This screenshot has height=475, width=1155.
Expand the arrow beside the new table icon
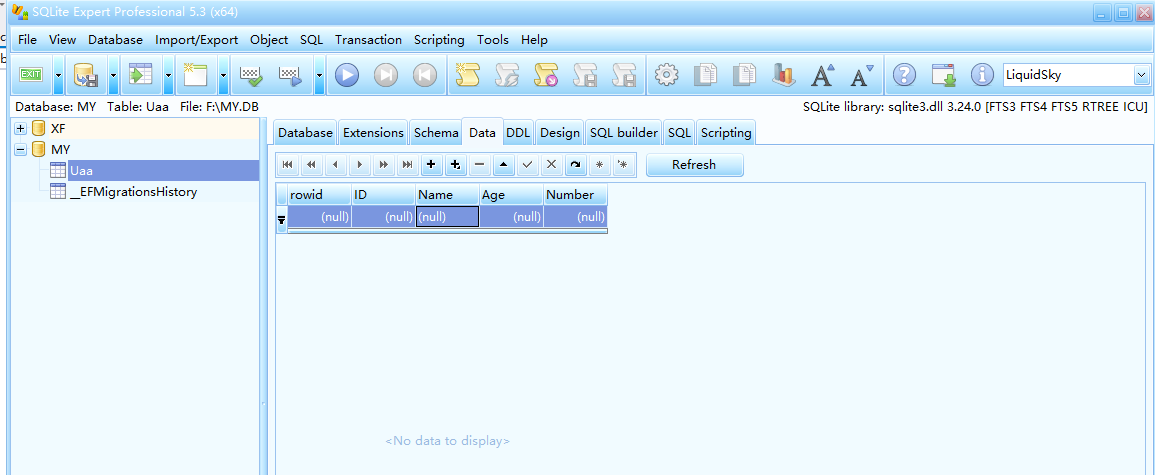224,74
